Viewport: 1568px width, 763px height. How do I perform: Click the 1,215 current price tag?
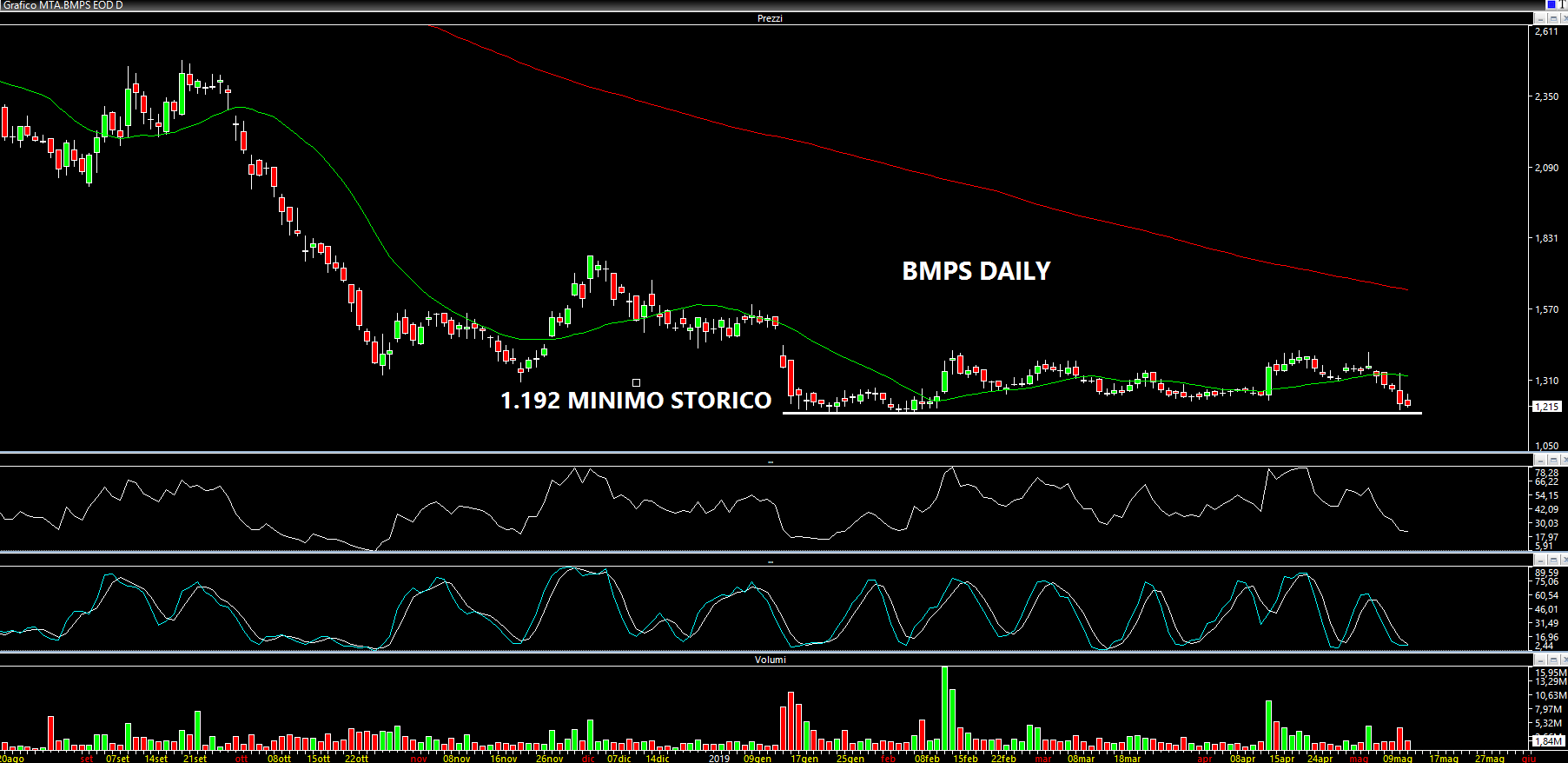coord(1545,407)
